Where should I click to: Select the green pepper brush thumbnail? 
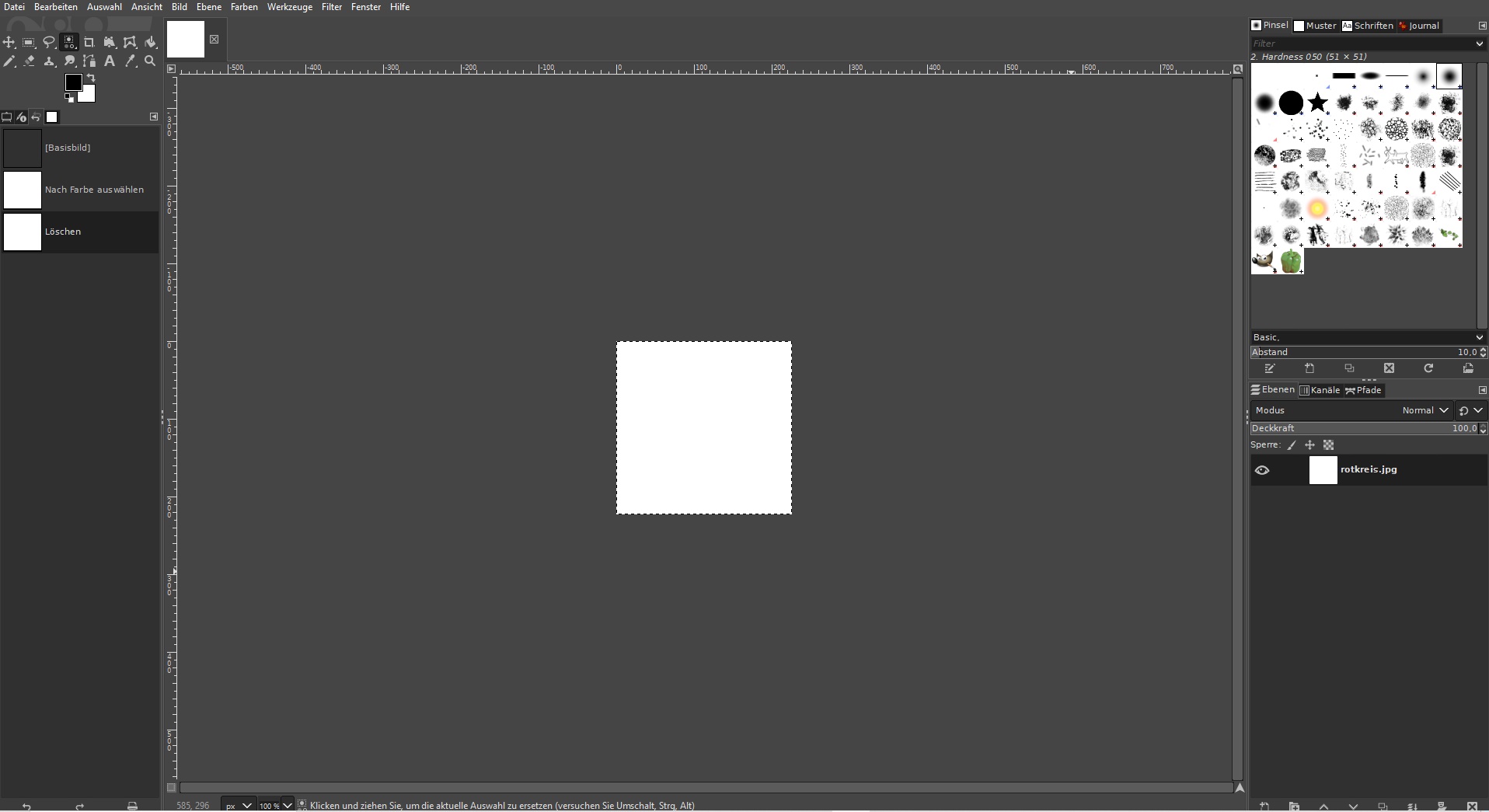pos(1291,262)
